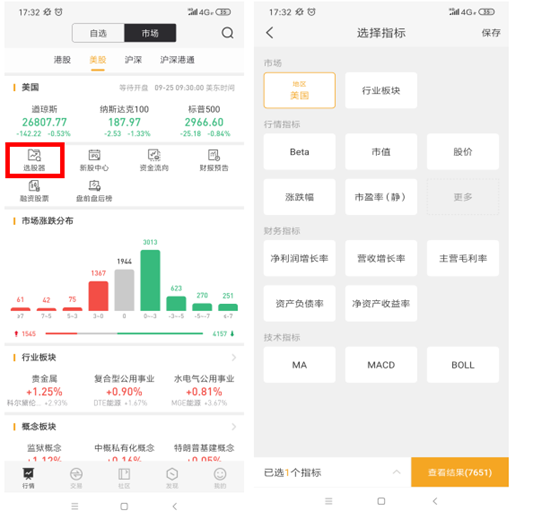Open the 盘前盘后榜 pre/after-market ranking icon

[x=94, y=191]
